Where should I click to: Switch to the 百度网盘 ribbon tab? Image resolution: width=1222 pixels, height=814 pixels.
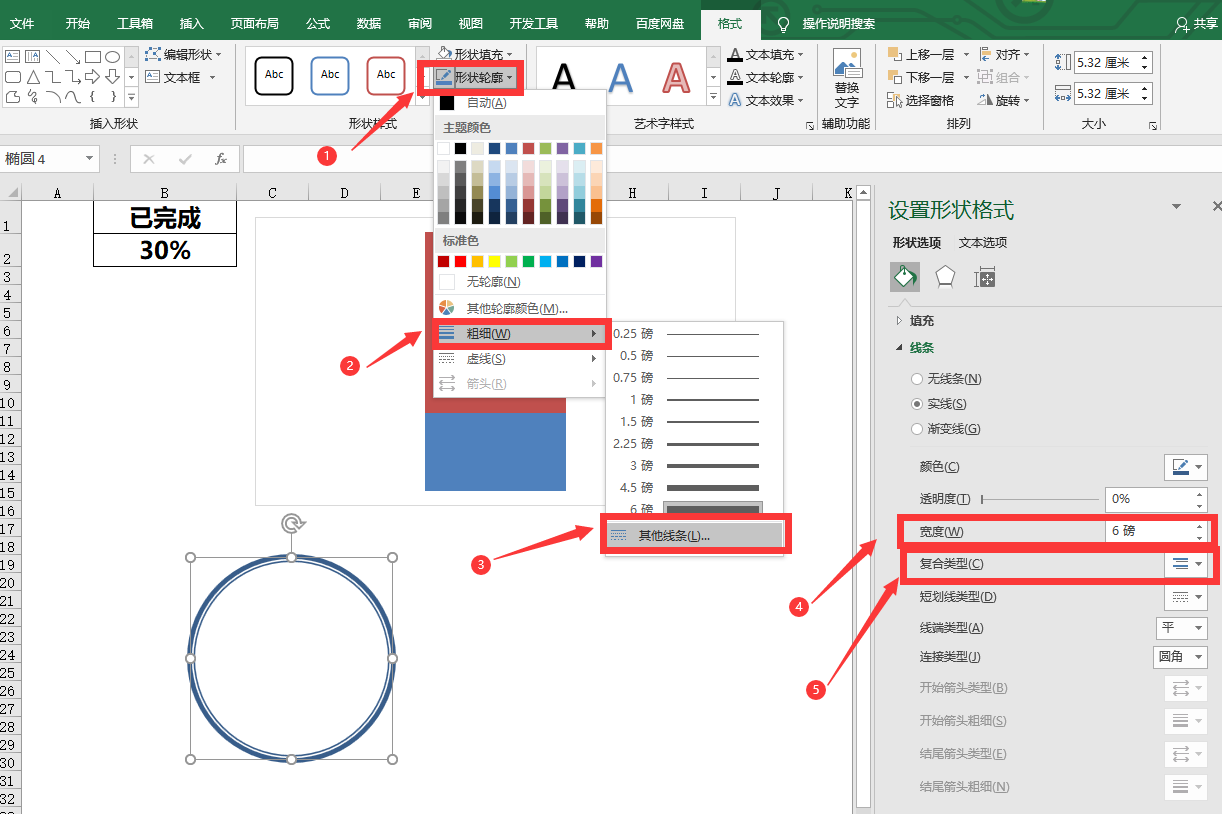pos(660,24)
